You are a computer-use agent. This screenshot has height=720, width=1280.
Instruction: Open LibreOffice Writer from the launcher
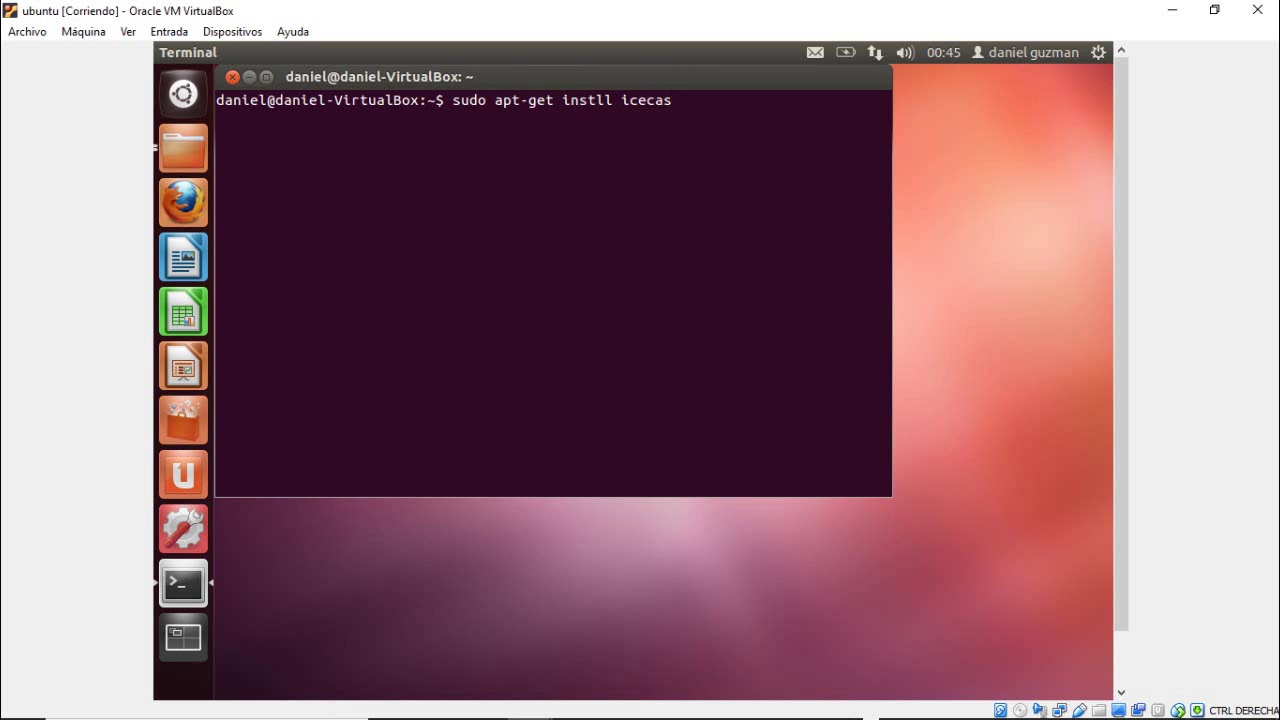click(x=183, y=257)
